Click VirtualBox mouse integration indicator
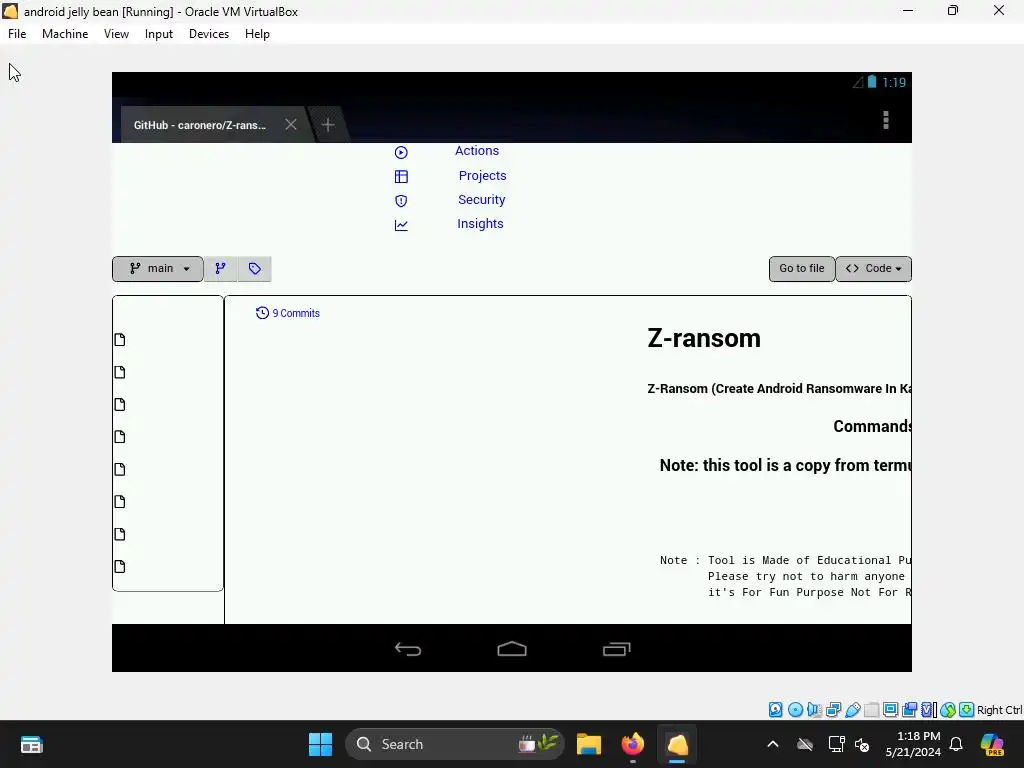Viewport: 1024px width, 768px height. [x=948, y=710]
